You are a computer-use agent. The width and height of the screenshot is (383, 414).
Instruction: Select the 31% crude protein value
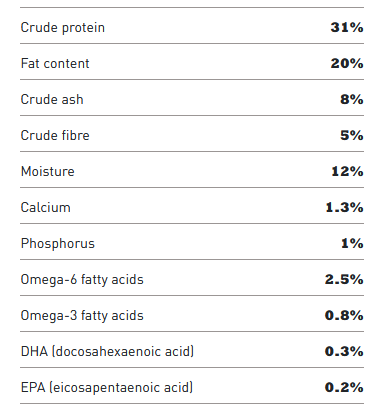(x=347, y=27)
